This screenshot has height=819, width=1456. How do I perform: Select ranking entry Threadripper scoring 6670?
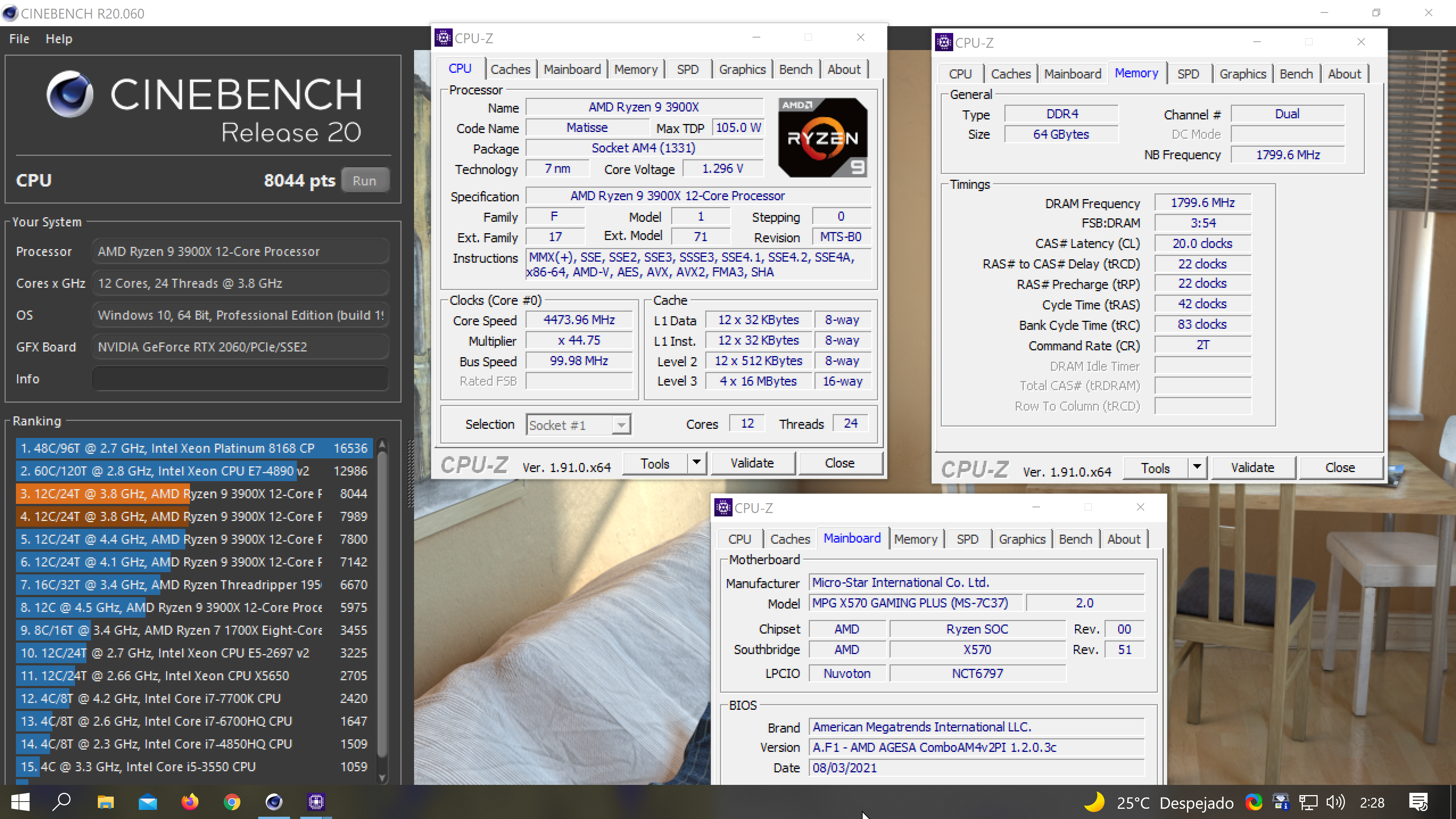[x=194, y=584]
